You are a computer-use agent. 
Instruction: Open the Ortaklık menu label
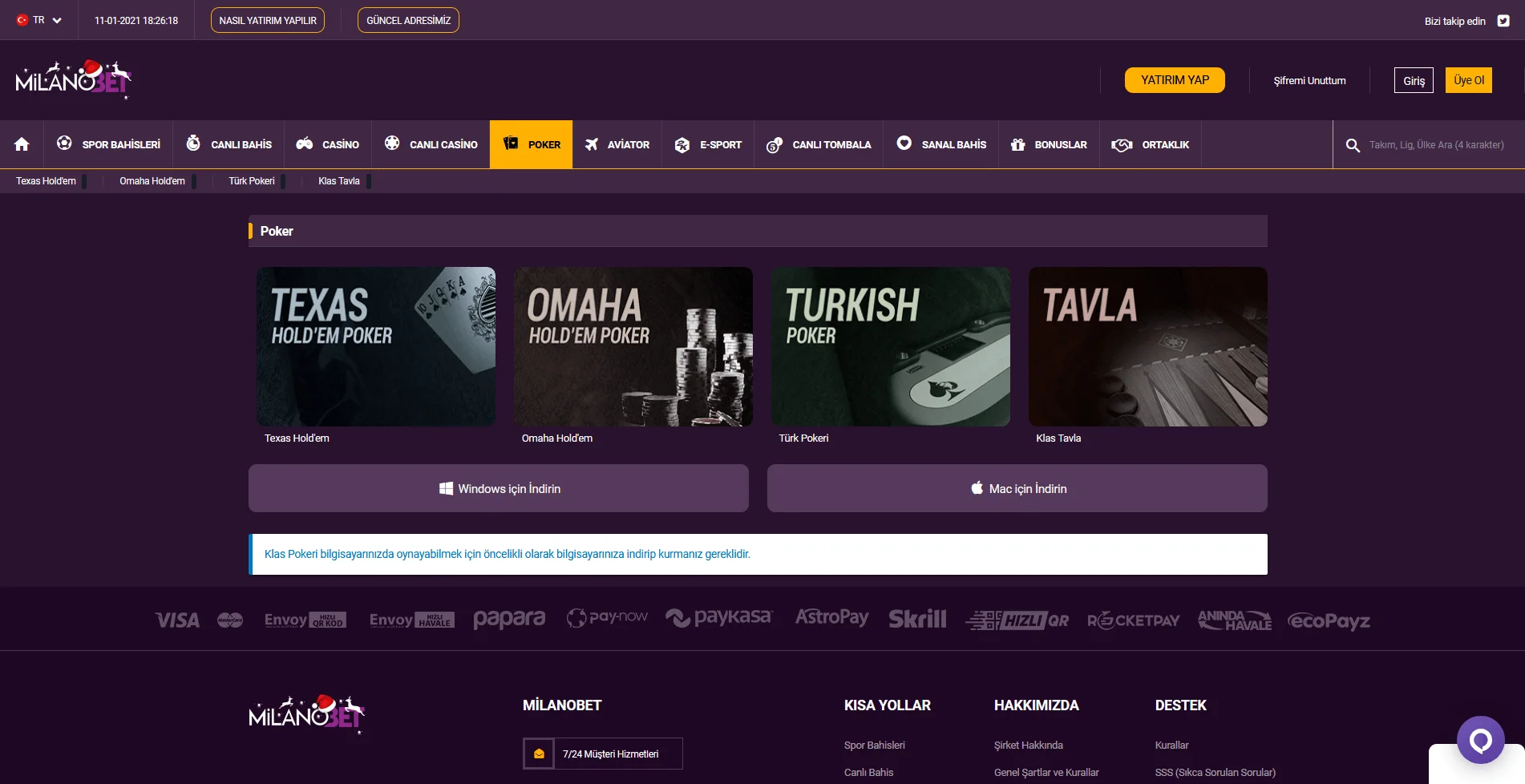(1166, 145)
